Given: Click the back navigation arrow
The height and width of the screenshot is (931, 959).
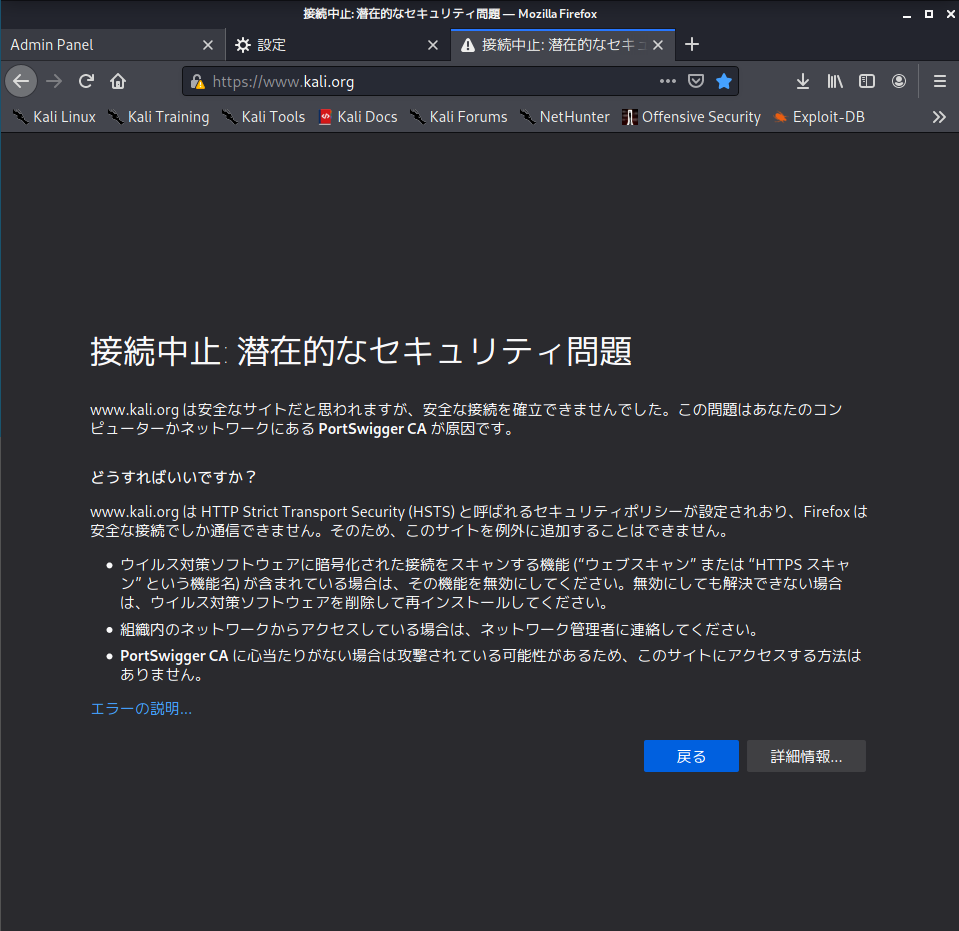Looking at the screenshot, I should click(x=21, y=81).
